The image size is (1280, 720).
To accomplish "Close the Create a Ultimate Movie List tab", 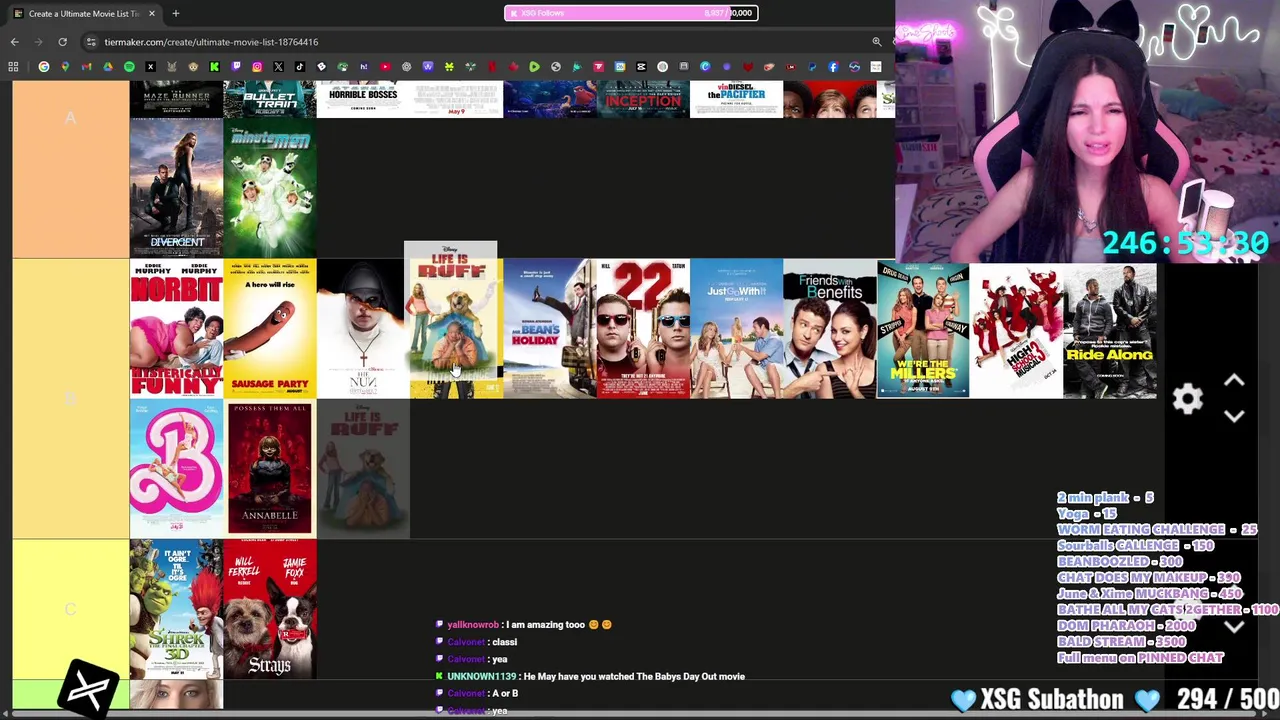I will pyautogui.click(x=152, y=13).
